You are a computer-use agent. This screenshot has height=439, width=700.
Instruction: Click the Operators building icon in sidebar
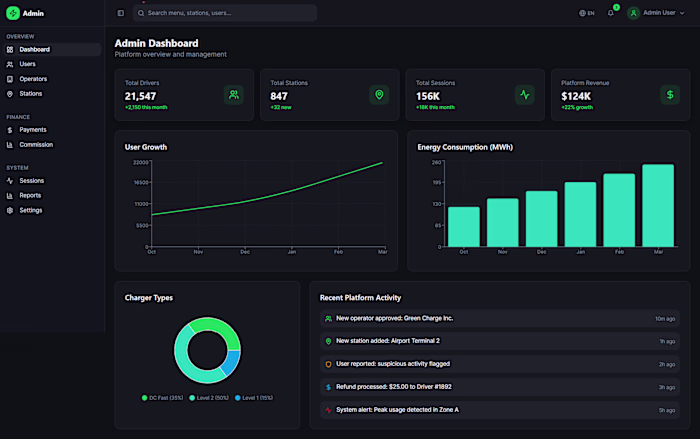[x=10, y=79]
